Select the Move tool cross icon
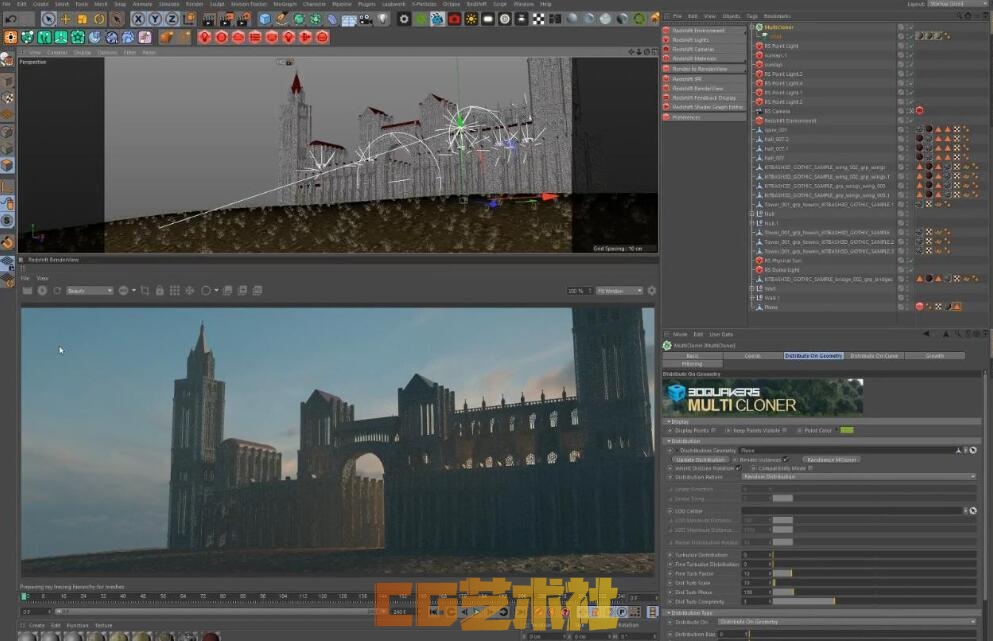Image resolution: width=993 pixels, height=641 pixels. point(65,19)
